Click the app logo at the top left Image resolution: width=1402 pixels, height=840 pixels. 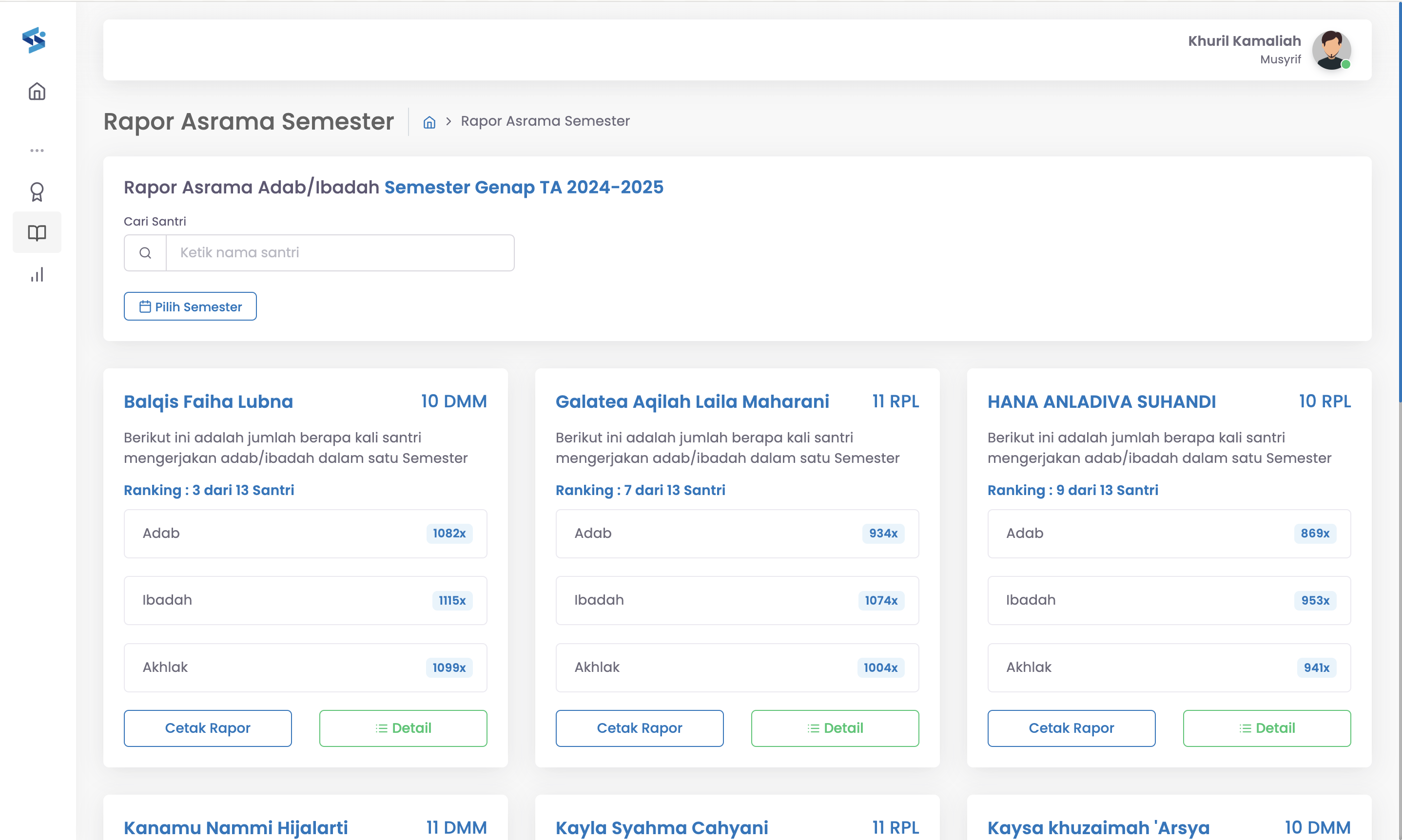click(35, 39)
